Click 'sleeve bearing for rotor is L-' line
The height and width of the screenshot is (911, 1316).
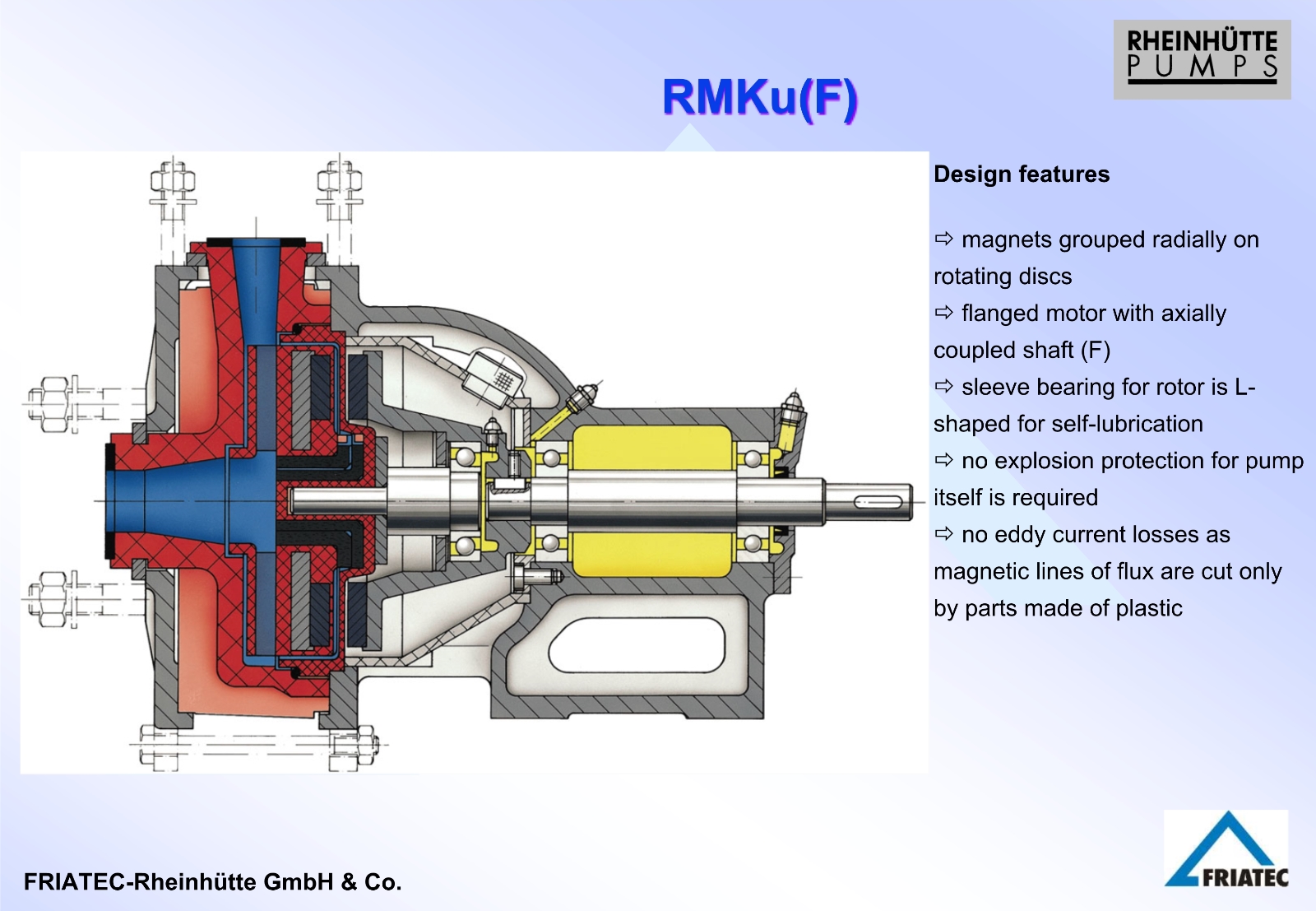(1108, 387)
